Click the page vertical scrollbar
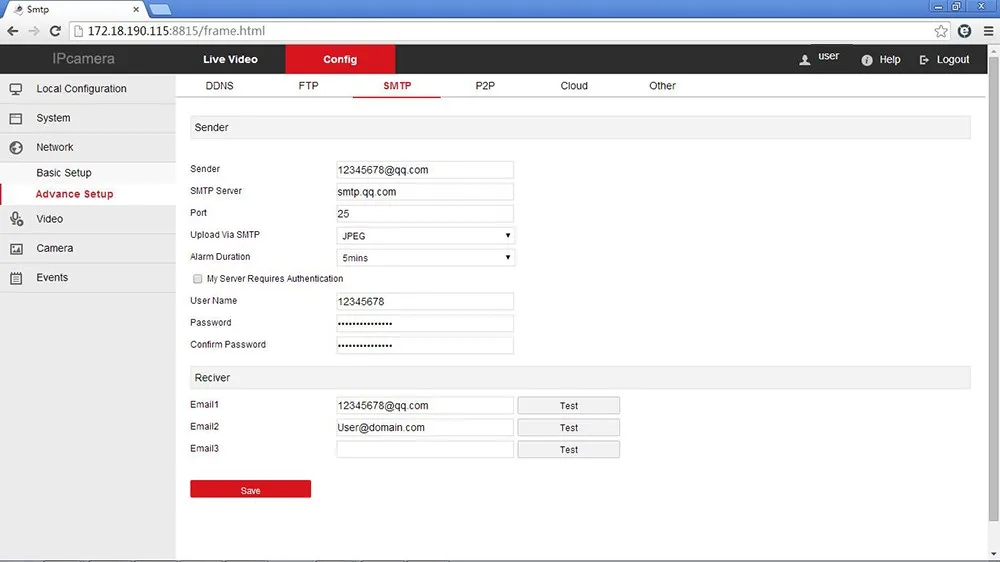The width and height of the screenshot is (1000, 562). (994, 290)
